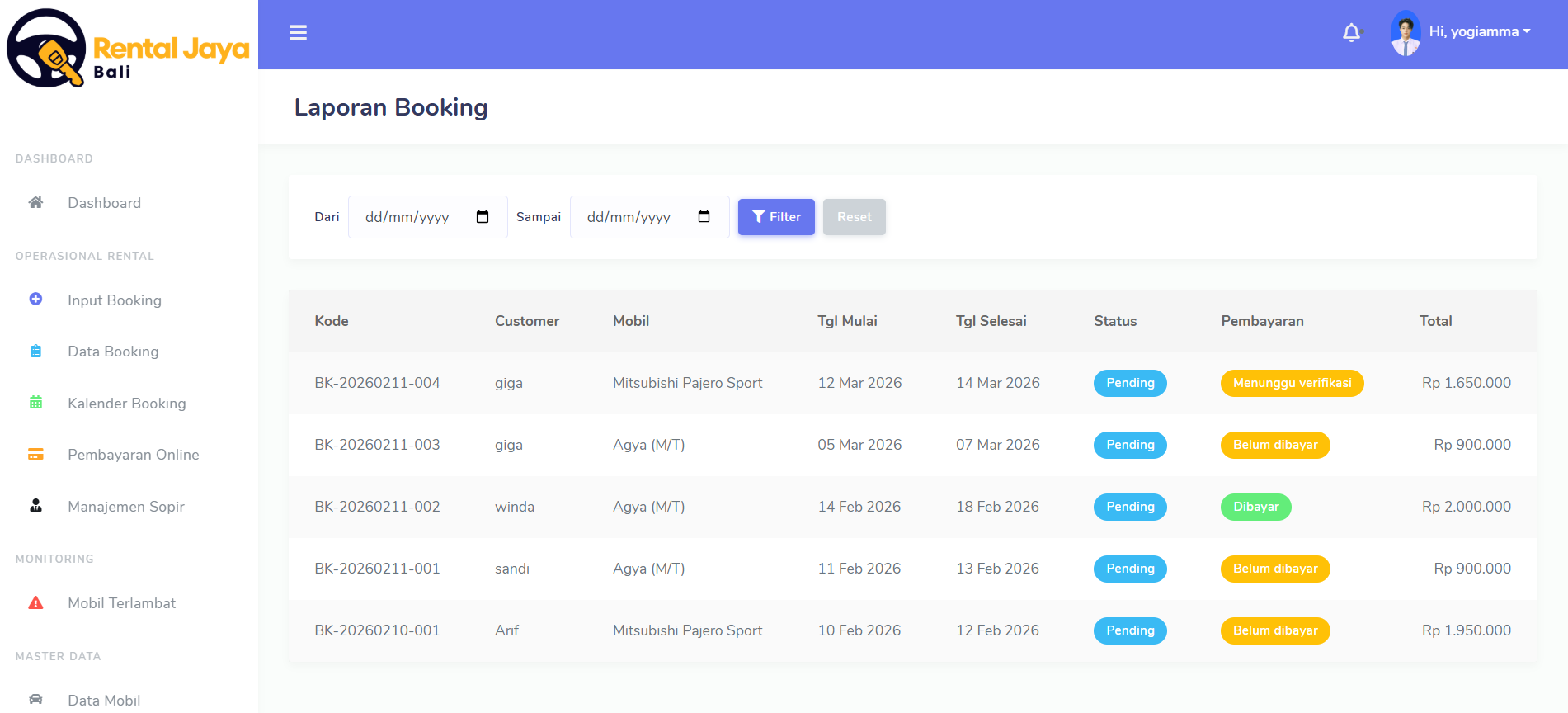1568x713 pixels.
Task: Click the Mobil Terlambat warning icon
Action: pyautogui.click(x=35, y=603)
